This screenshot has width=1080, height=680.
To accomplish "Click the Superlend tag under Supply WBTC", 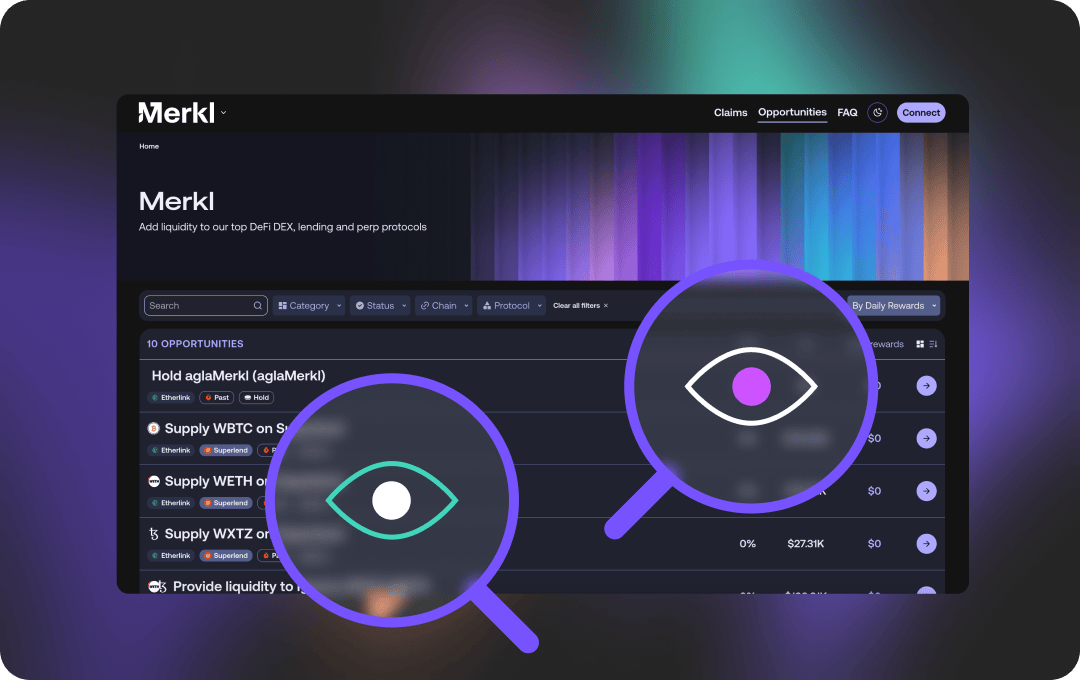I will (x=226, y=451).
